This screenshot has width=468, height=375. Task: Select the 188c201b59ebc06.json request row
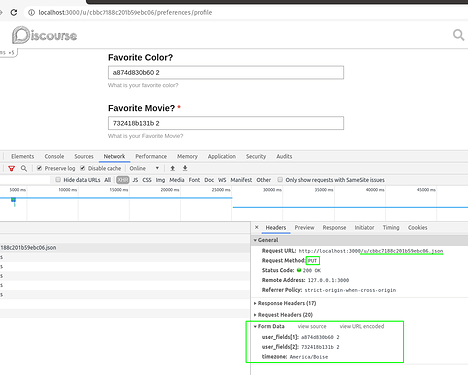125,248
